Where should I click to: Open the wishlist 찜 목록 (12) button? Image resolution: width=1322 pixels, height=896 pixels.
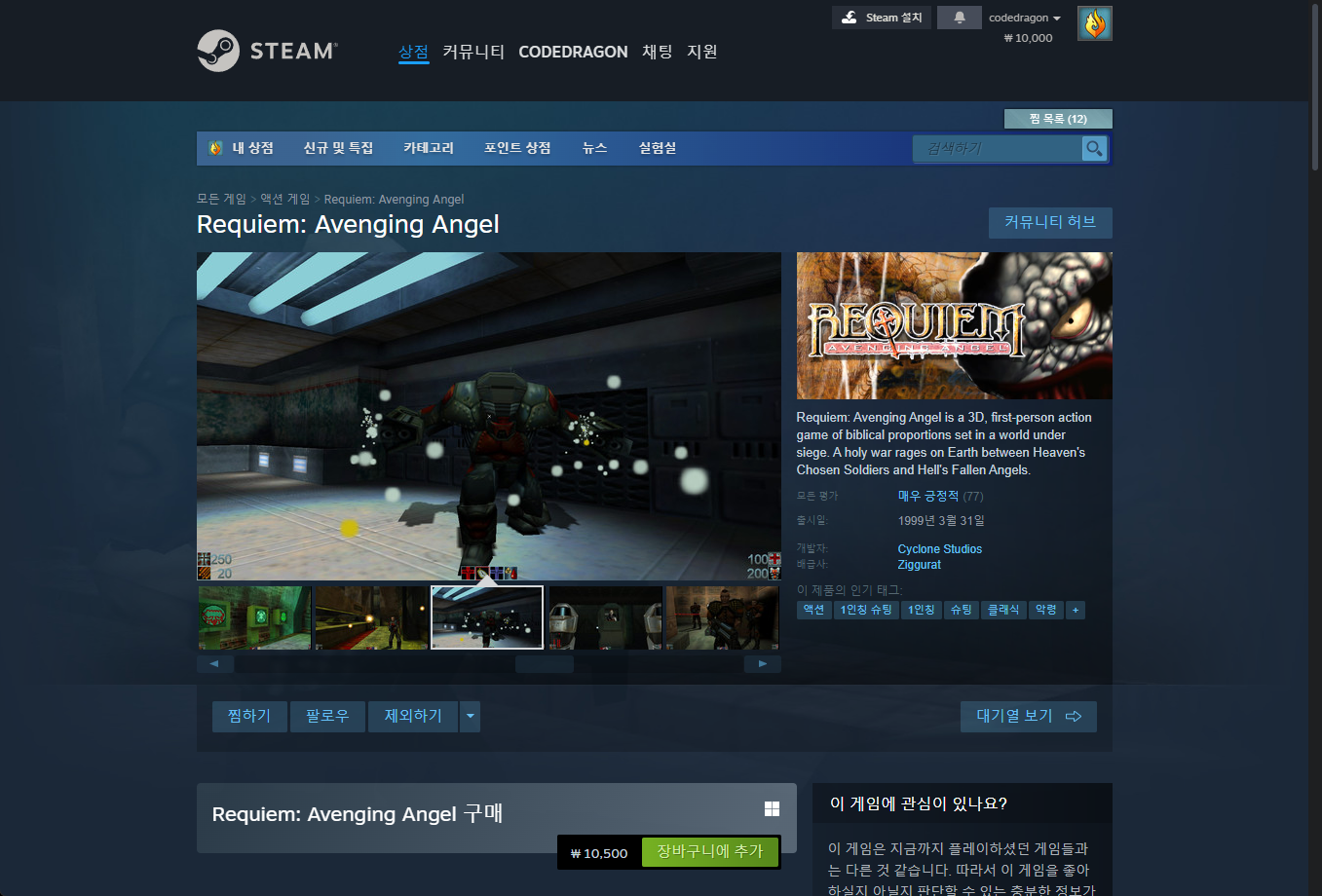click(1058, 119)
